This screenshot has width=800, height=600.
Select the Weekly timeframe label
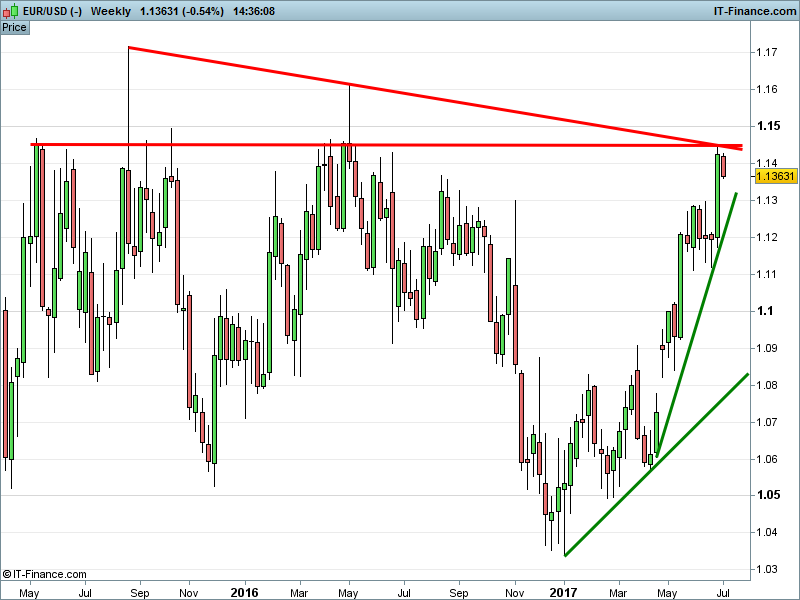pyautogui.click(x=111, y=11)
